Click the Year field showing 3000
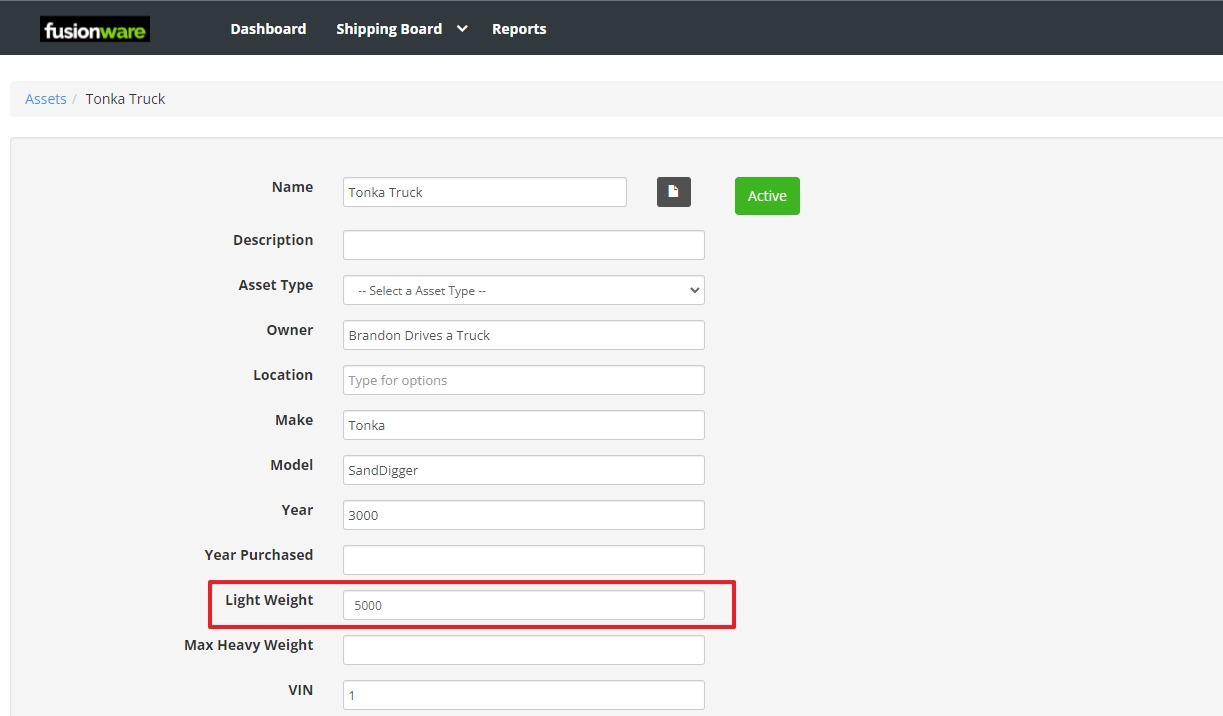 click(523, 514)
